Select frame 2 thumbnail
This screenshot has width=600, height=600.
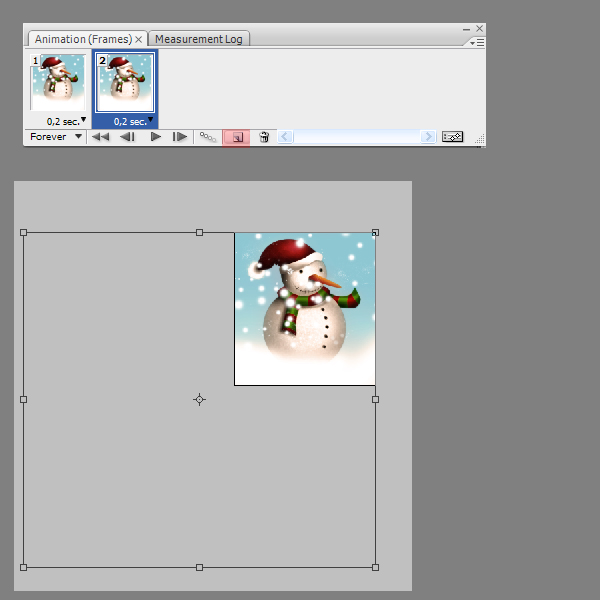coord(126,84)
